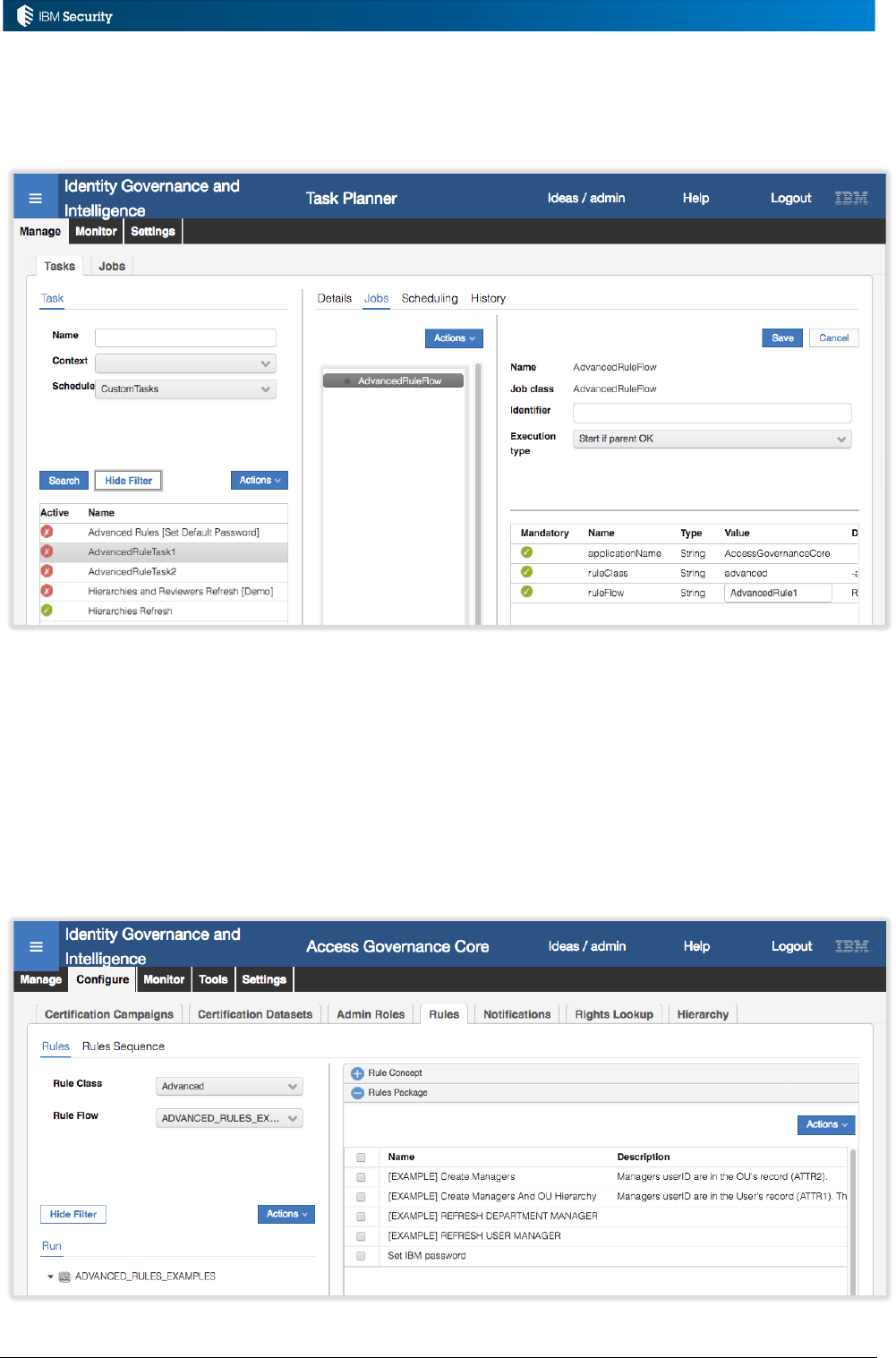896x1358 pixels.
Task: Select AdvancedRuleTask1 row in task list
Action: [164, 552]
